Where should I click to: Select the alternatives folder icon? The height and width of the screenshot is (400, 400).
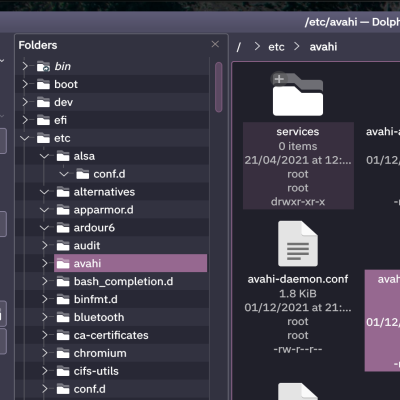[63, 192]
